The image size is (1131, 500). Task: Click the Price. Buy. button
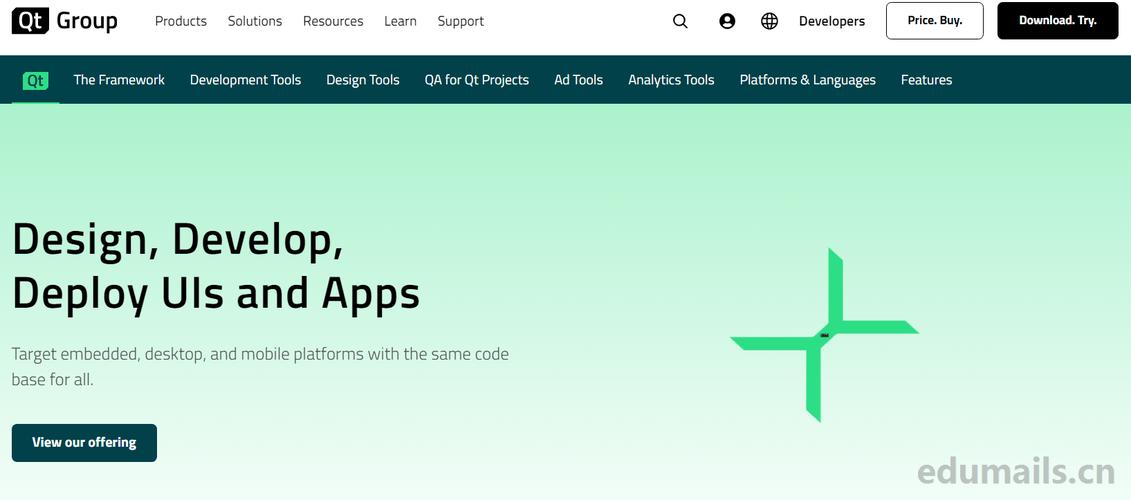[x=935, y=21]
